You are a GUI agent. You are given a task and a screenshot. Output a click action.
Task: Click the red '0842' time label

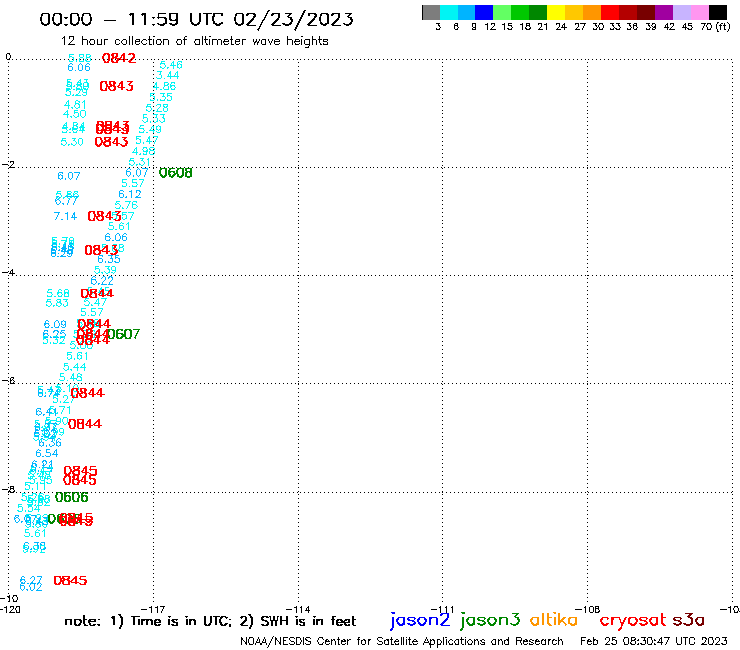point(119,58)
